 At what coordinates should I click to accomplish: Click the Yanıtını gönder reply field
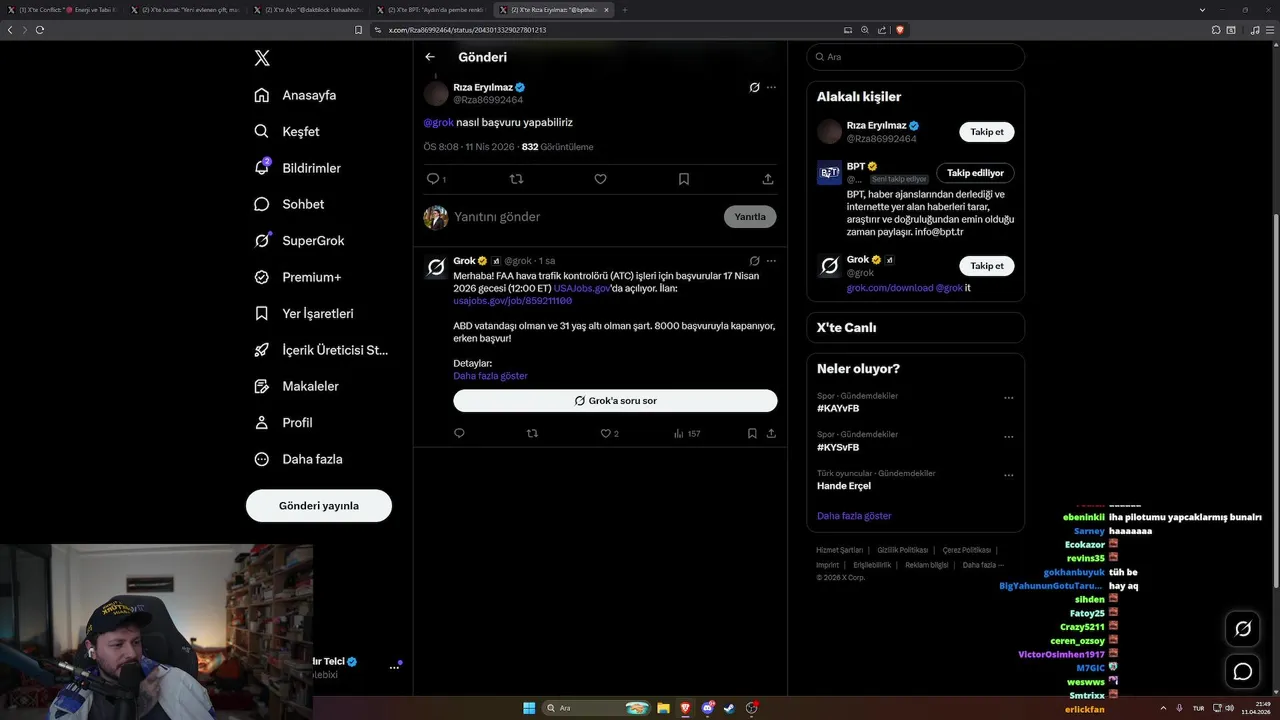tap(585, 217)
